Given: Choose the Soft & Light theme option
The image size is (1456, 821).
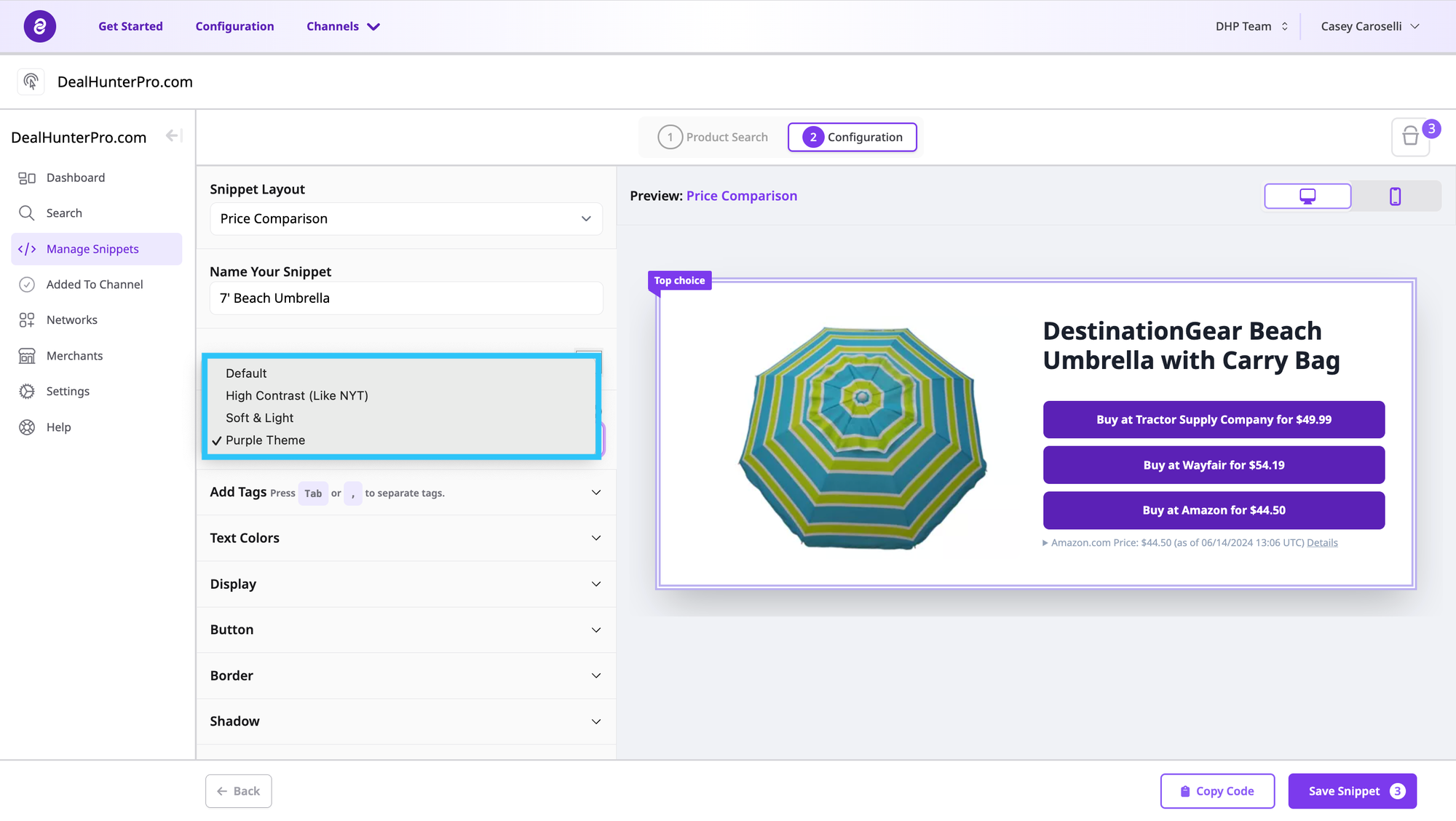Looking at the screenshot, I should pos(259,418).
